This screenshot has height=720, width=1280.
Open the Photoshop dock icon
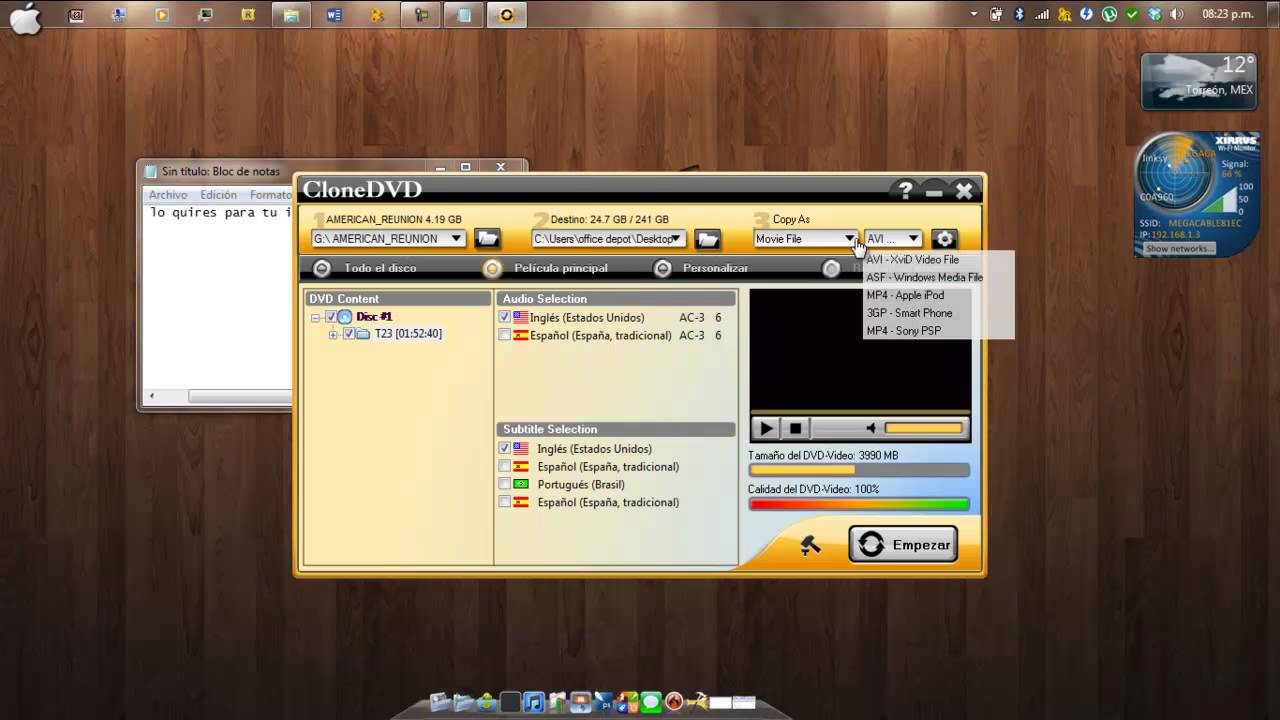[605, 702]
